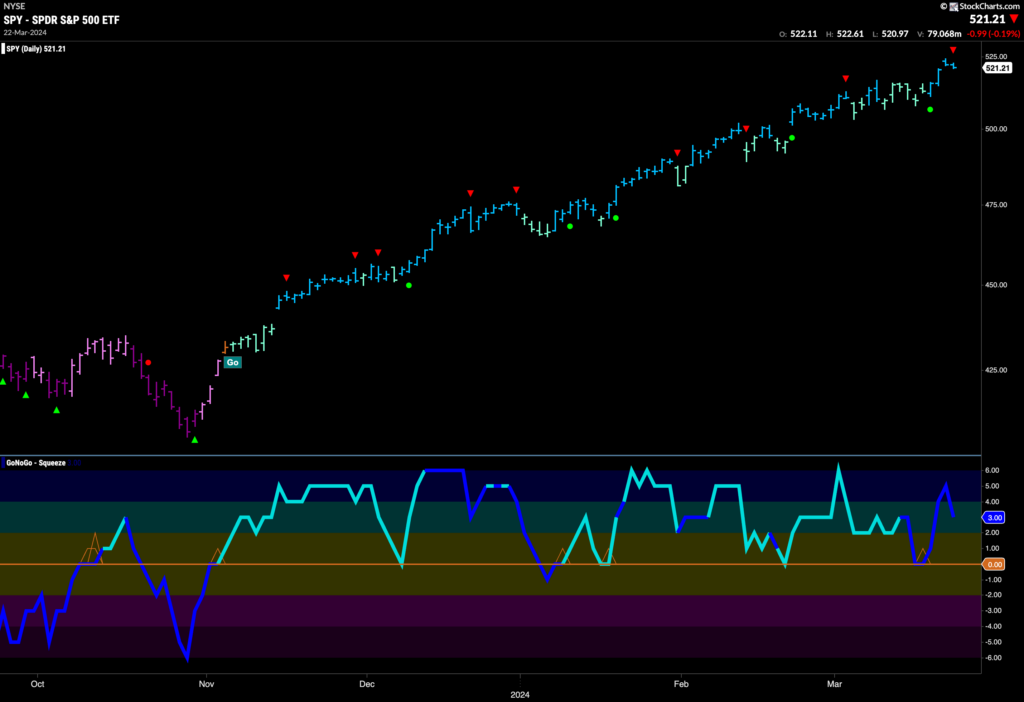The image size is (1024, 702).
Task: Click the green dot below the mid-March bars
Action: (x=930, y=110)
